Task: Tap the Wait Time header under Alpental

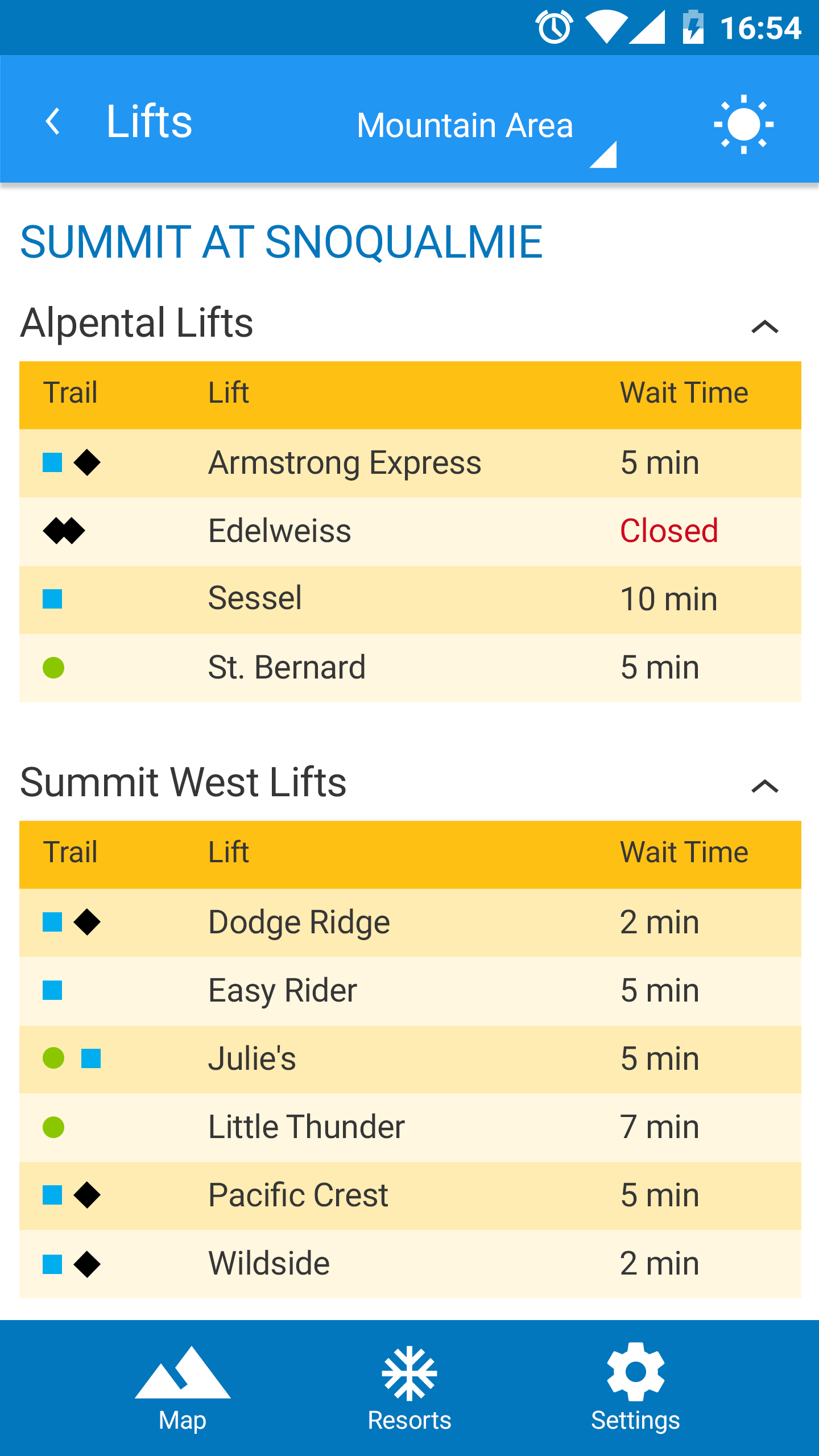Action: click(x=684, y=393)
